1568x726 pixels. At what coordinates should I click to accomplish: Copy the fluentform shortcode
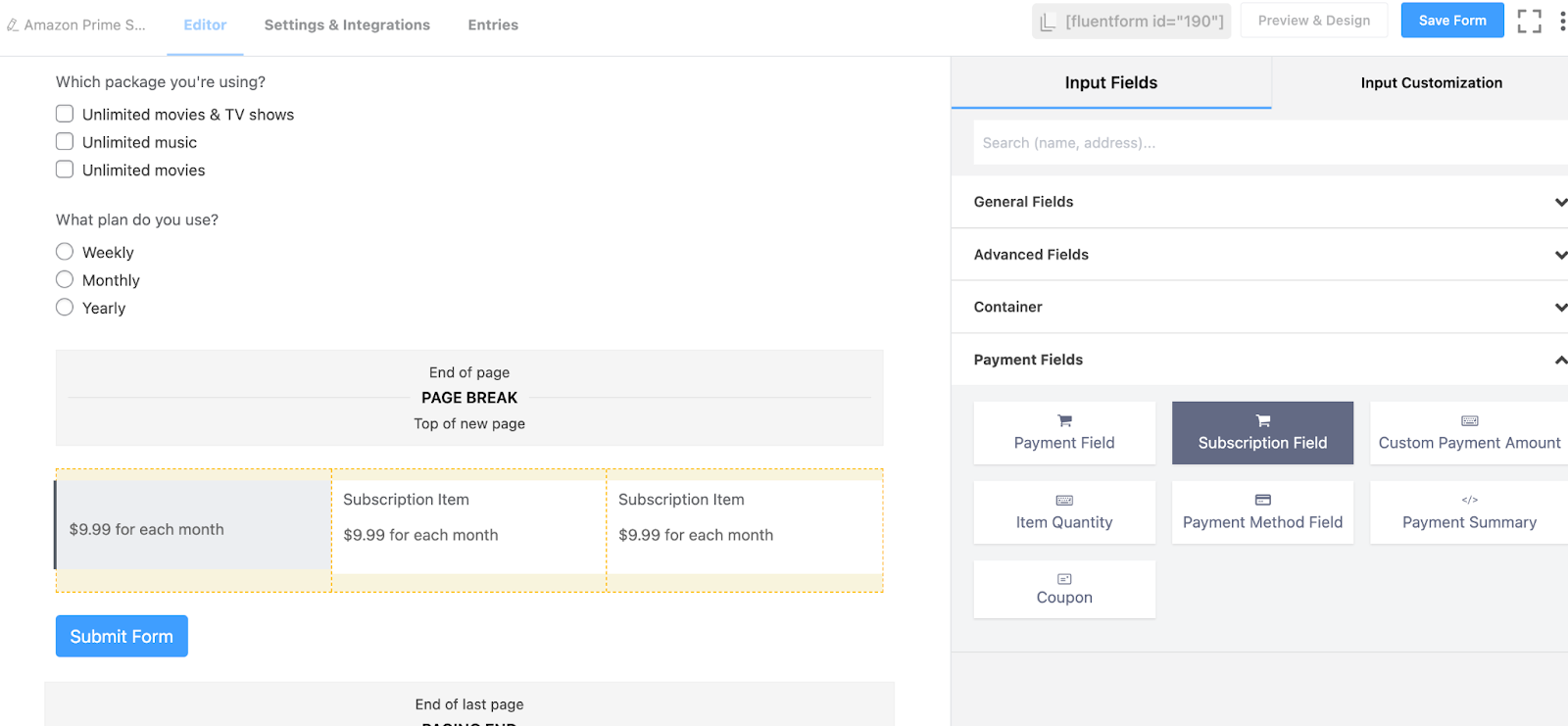point(1132,21)
